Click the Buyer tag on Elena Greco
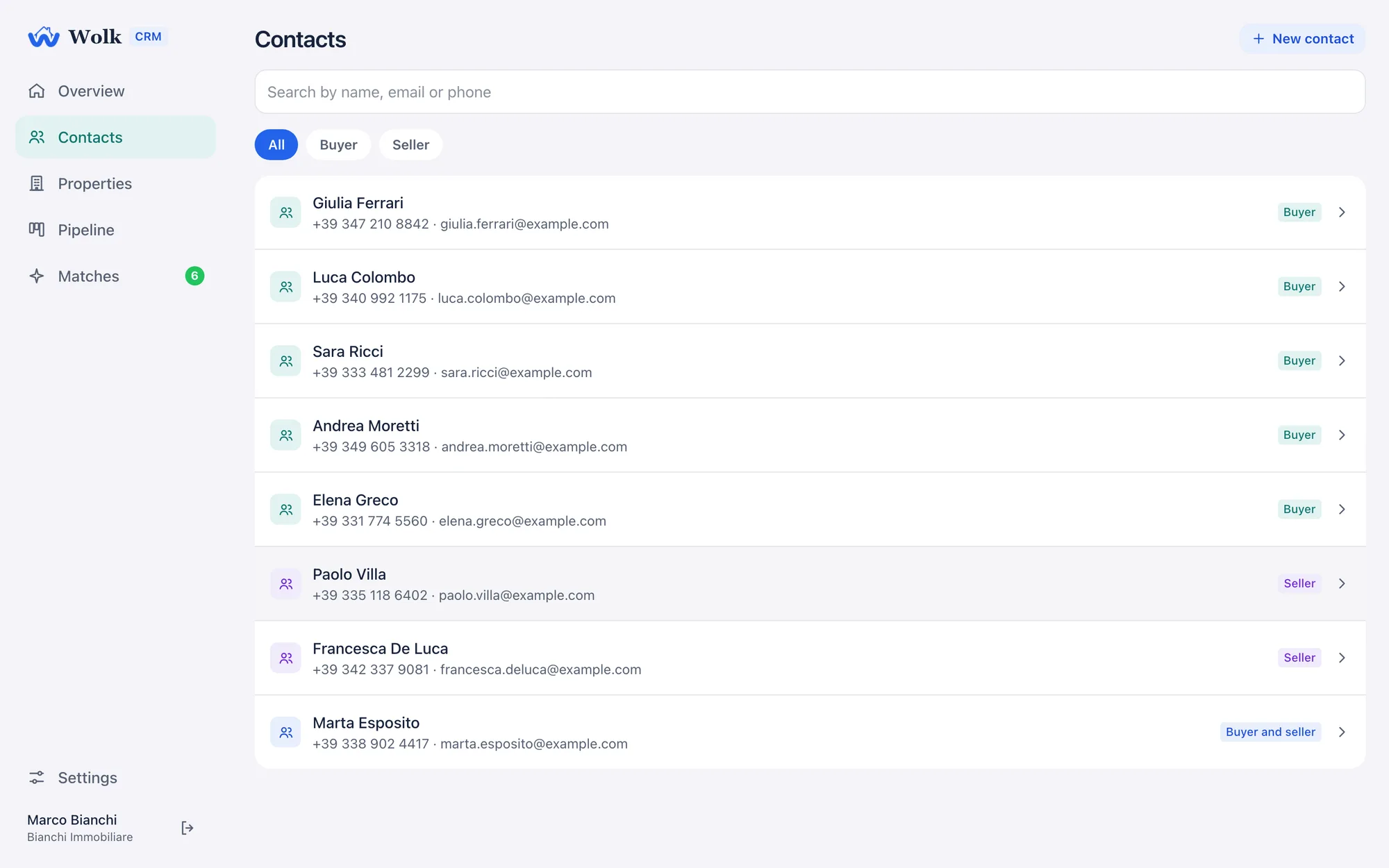Viewport: 1389px width, 868px height. tap(1299, 510)
